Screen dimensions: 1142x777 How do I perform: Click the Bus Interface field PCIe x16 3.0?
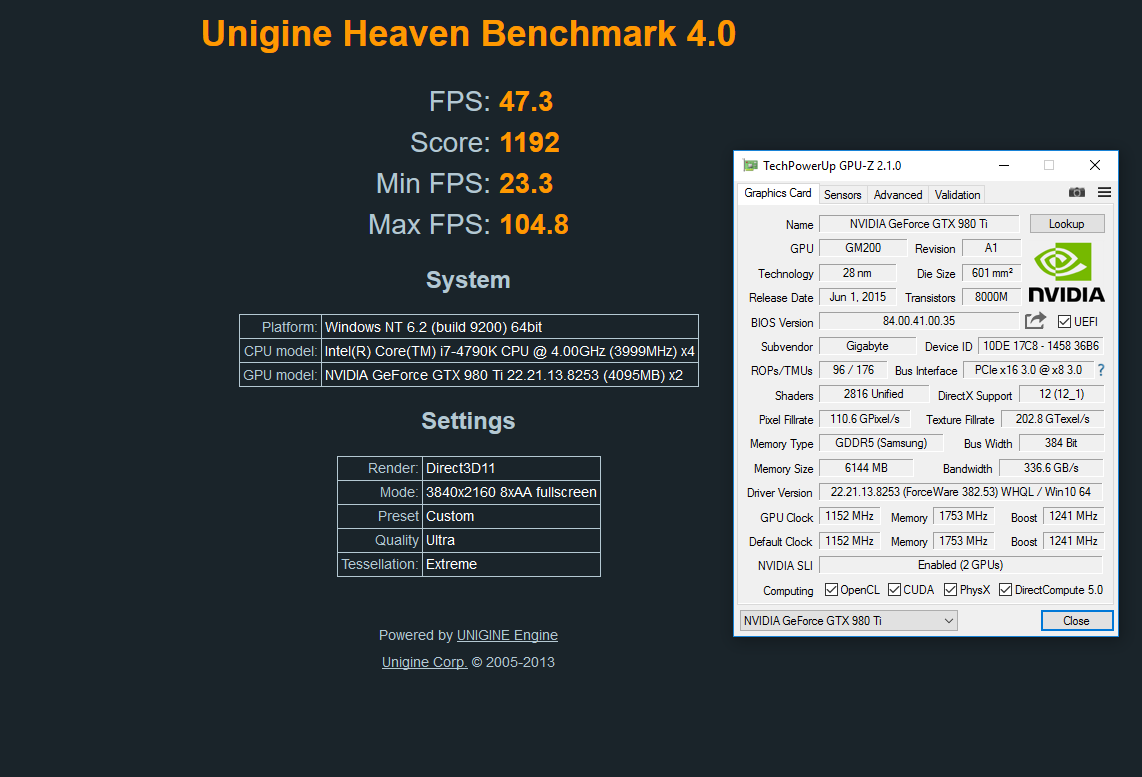point(1028,370)
